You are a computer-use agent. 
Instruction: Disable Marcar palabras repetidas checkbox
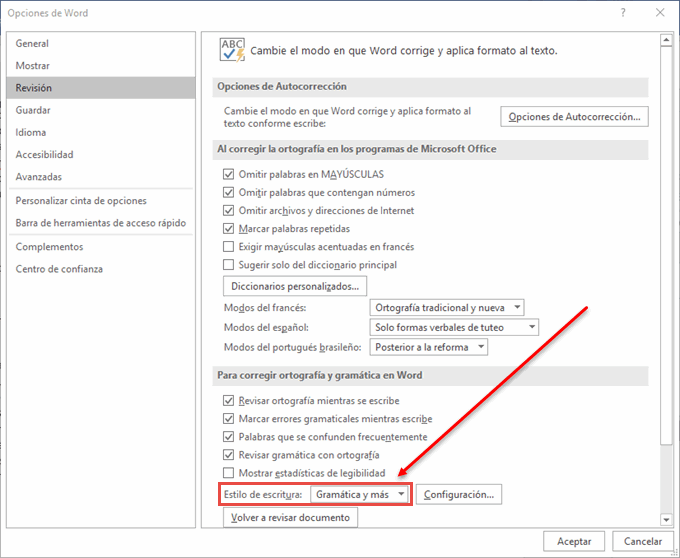pos(229,229)
